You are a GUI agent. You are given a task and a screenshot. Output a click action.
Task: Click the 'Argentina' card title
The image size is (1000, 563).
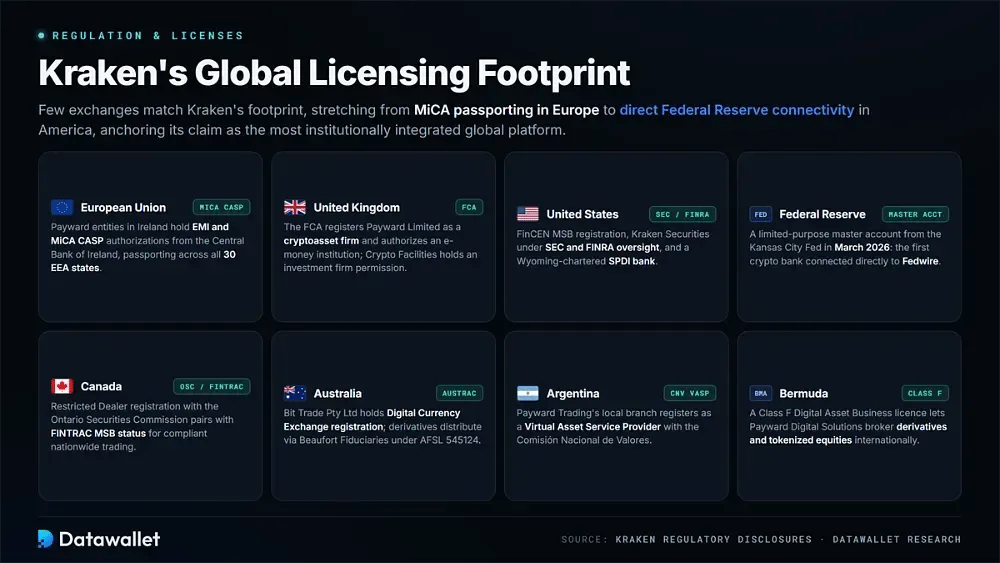coord(573,394)
